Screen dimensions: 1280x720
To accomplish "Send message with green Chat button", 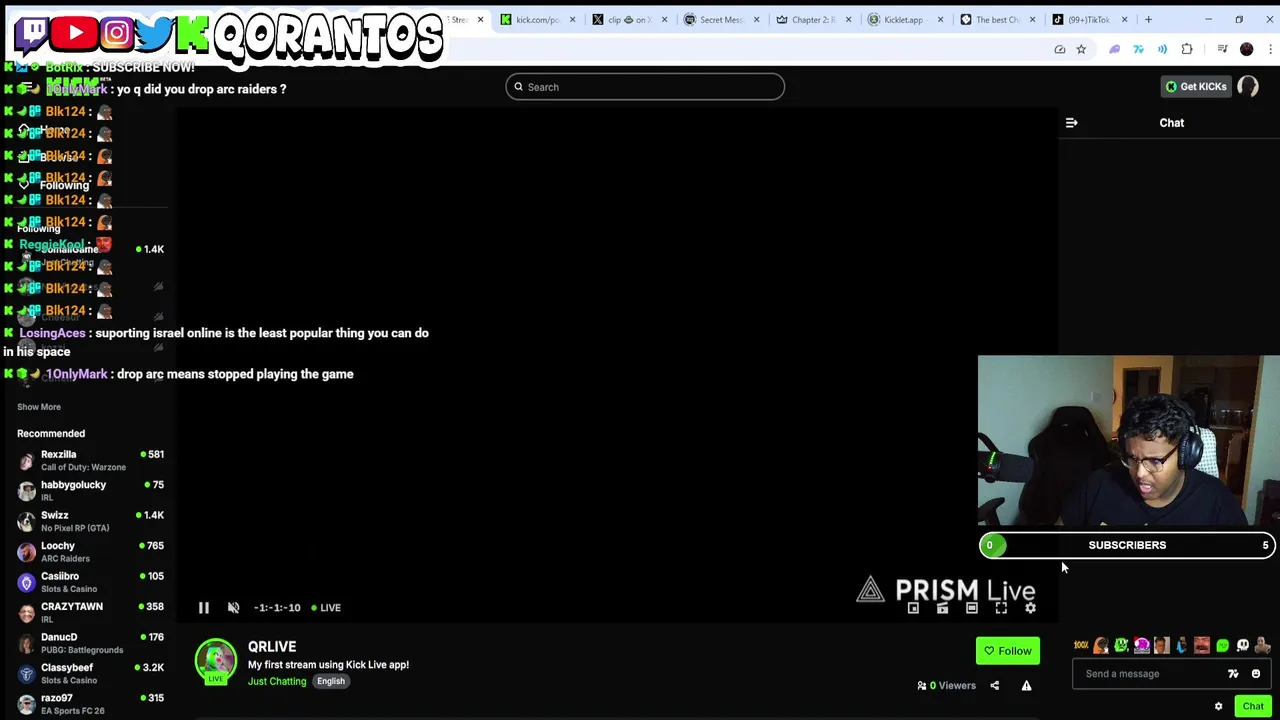I will click(1253, 706).
